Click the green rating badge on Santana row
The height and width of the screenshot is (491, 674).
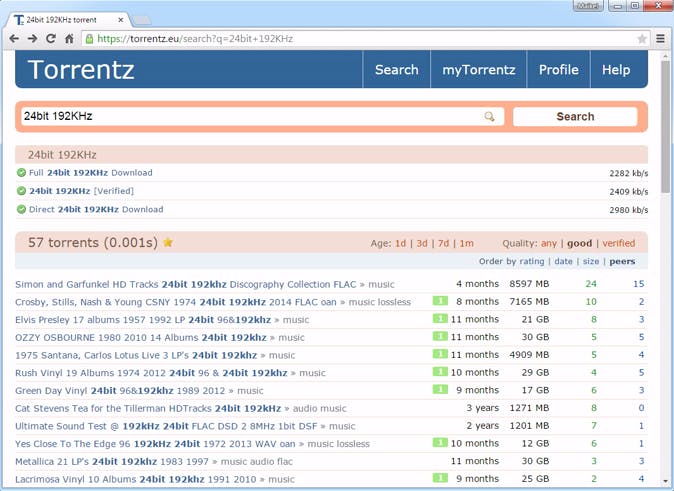click(x=440, y=354)
